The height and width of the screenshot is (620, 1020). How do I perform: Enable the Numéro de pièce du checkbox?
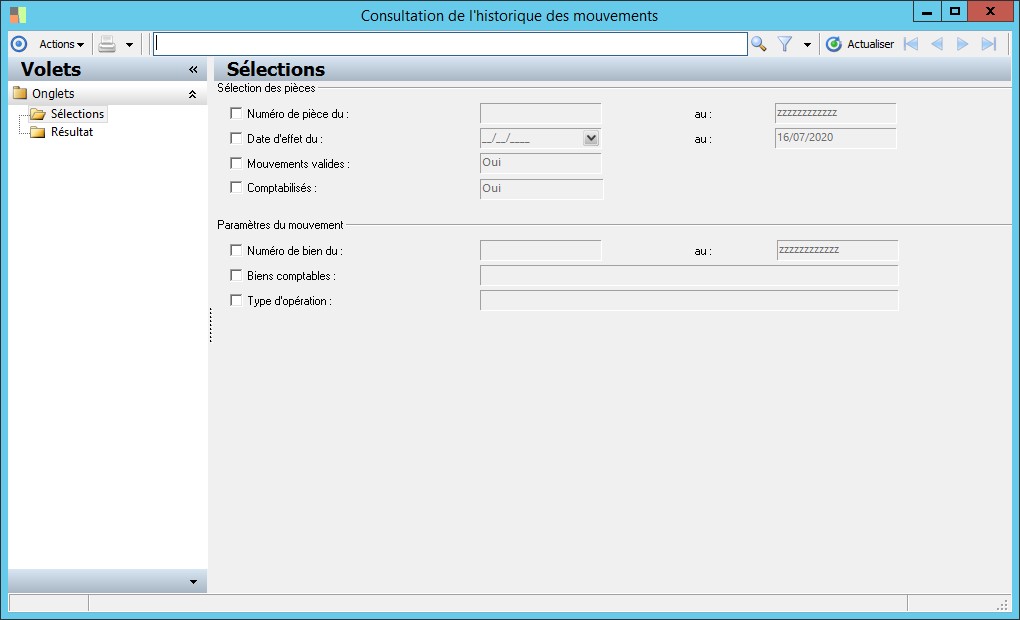236,113
